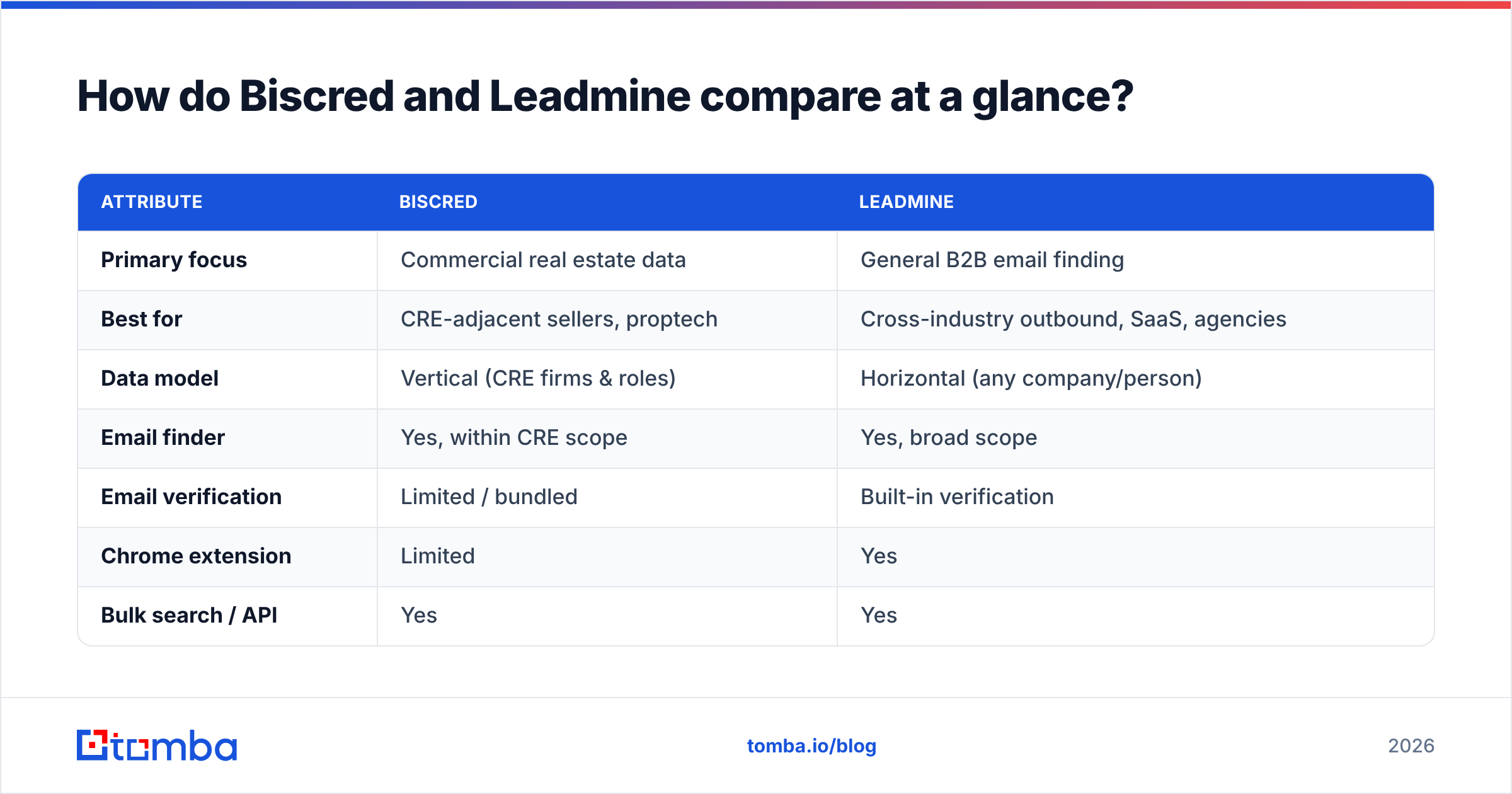Click Leadmine 'Yes' in Bulk search row
This screenshot has height=794, width=1512.
(879, 616)
